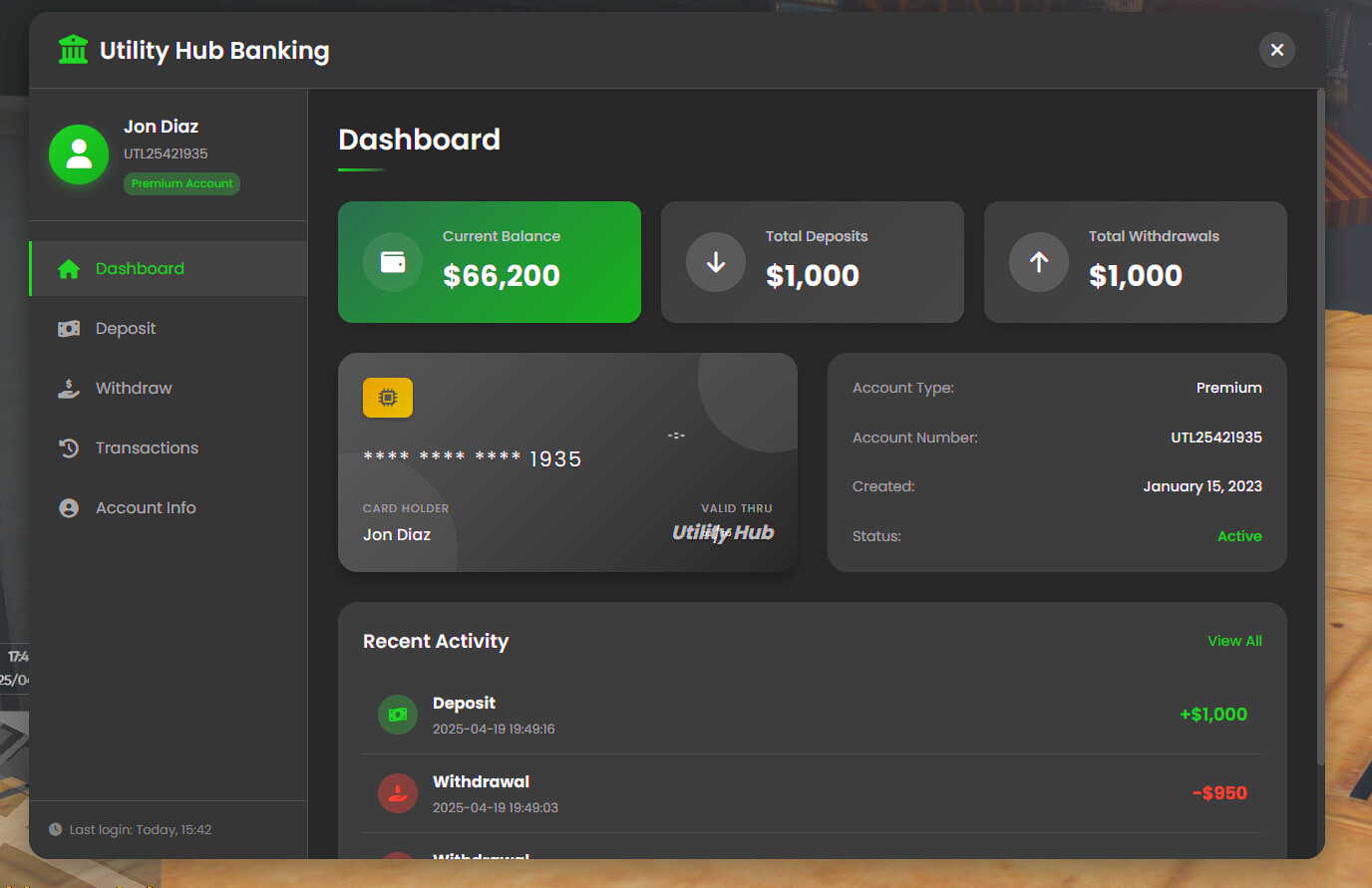Viewport: 1372px width, 888px height.
Task: Click the green Deposit activity icon
Action: tap(398, 715)
